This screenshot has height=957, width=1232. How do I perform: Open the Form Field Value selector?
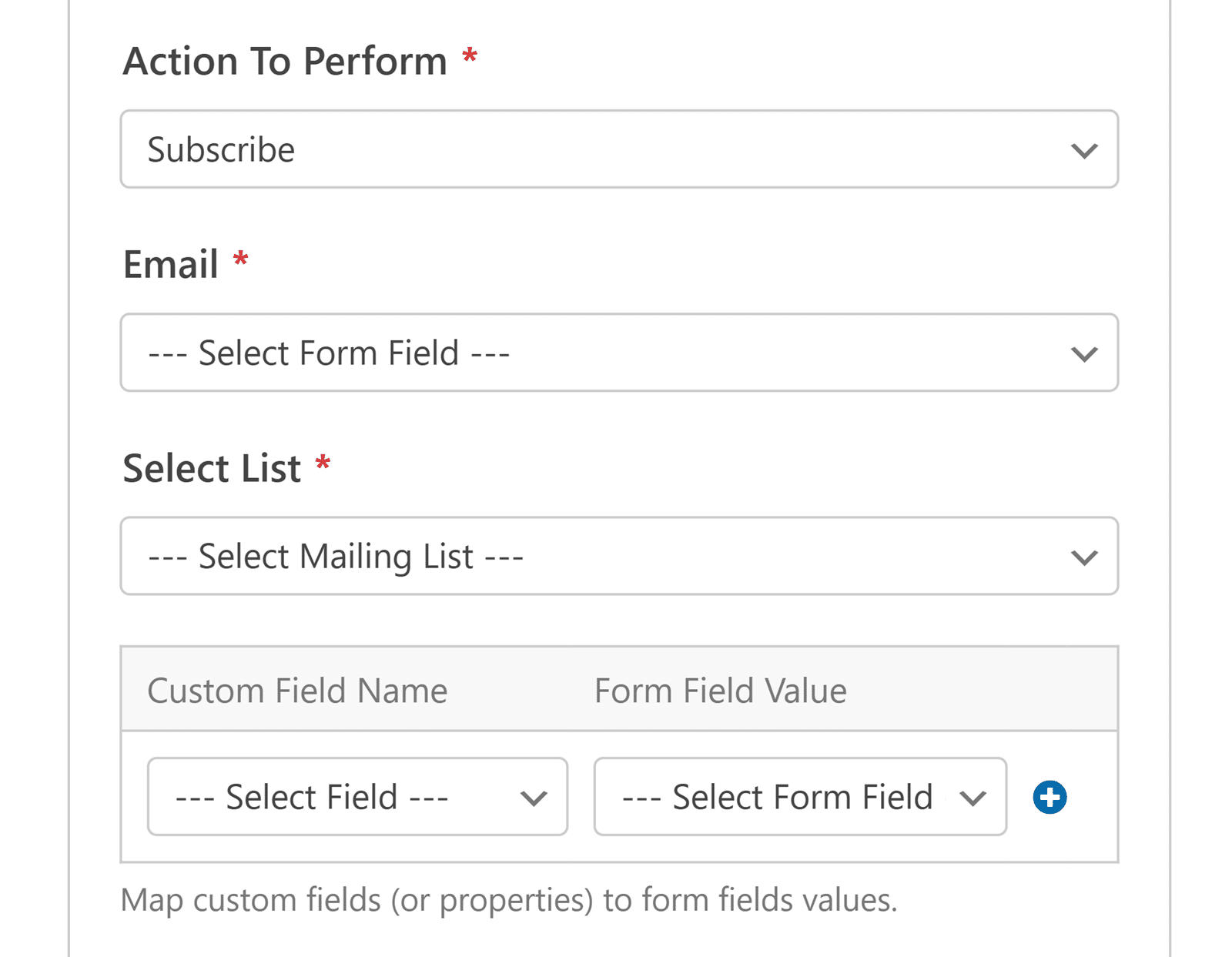tap(799, 798)
